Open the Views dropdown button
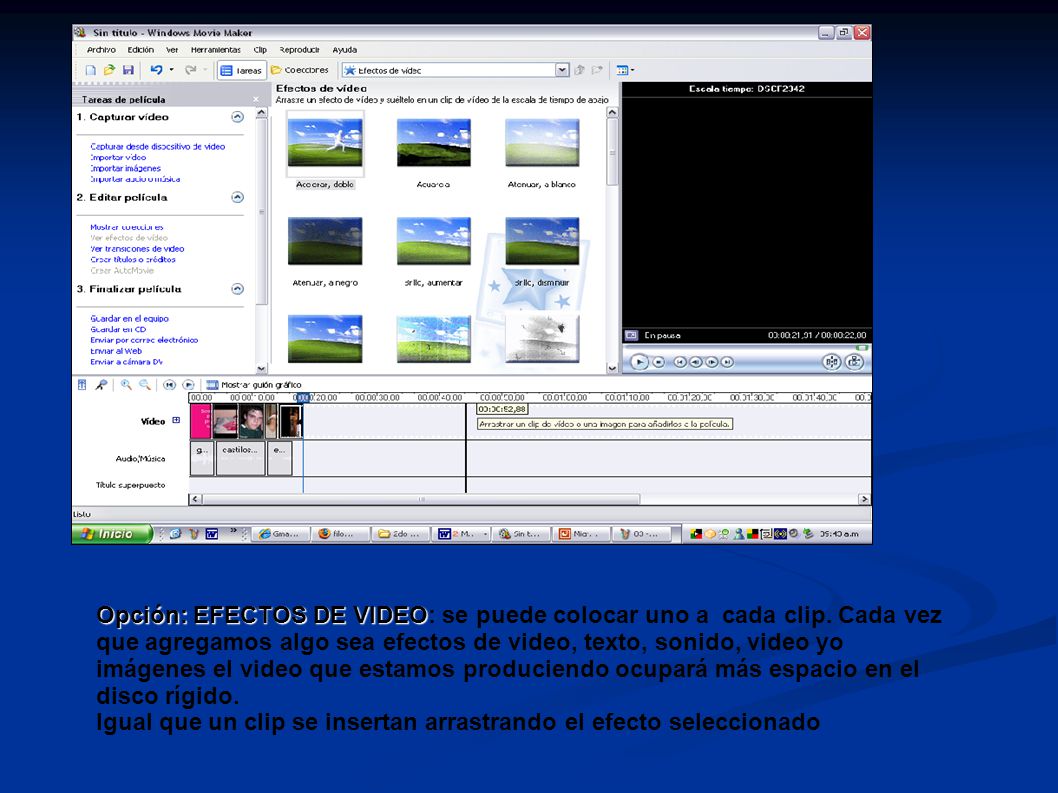 point(625,70)
